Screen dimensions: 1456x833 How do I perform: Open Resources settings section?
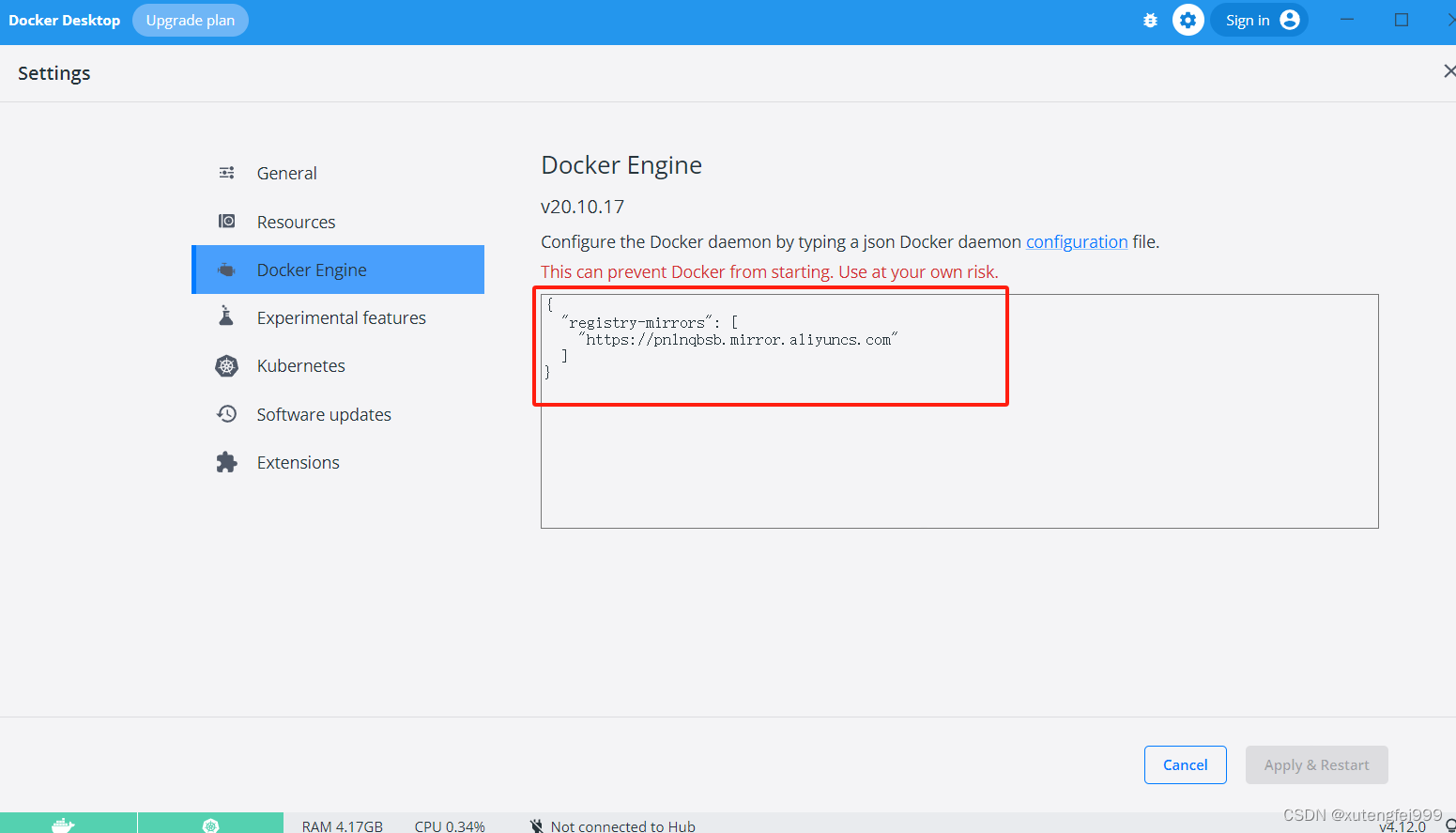[x=338, y=222]
